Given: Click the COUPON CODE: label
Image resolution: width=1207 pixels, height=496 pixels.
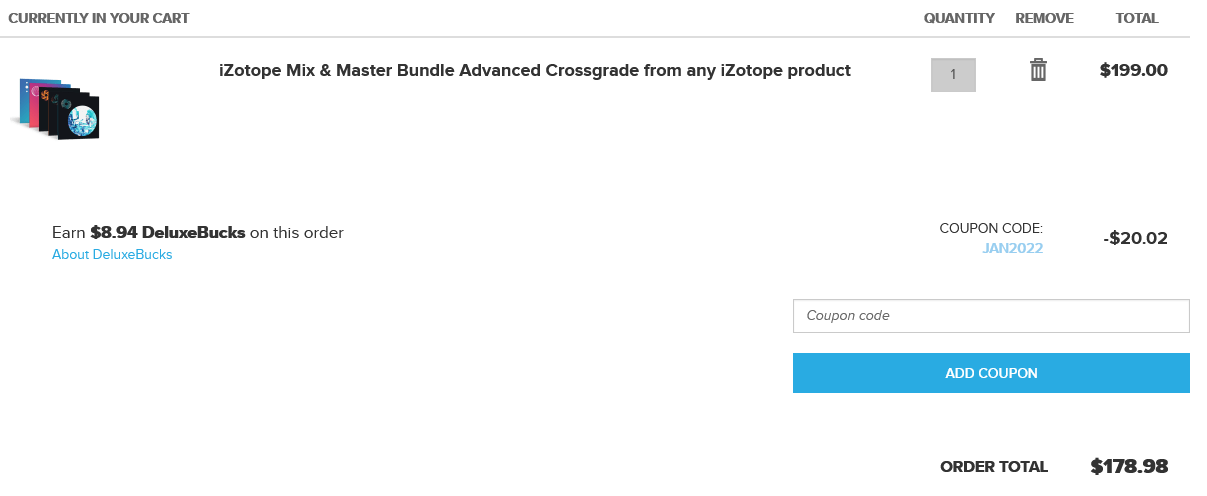Looking at the screenshot, I should (991, 229).
